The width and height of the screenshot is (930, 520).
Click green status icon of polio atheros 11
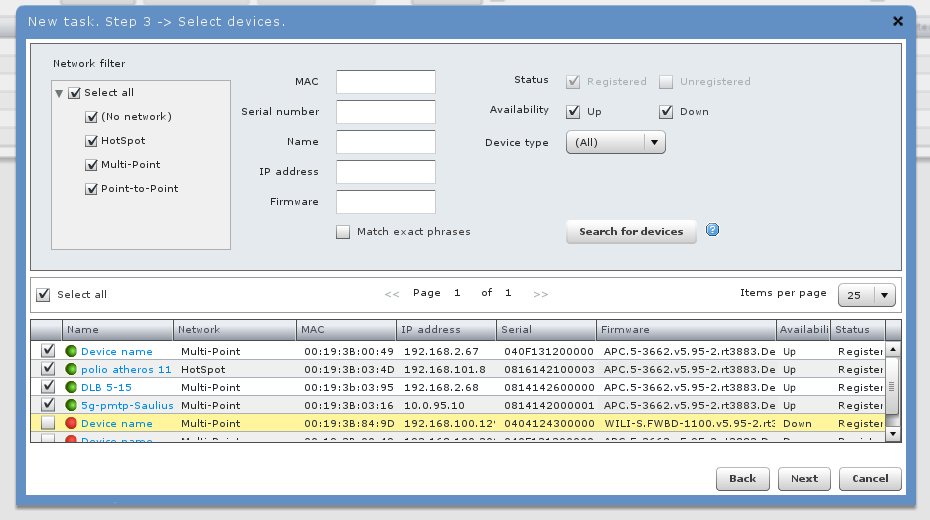click(x=71, y=369)
